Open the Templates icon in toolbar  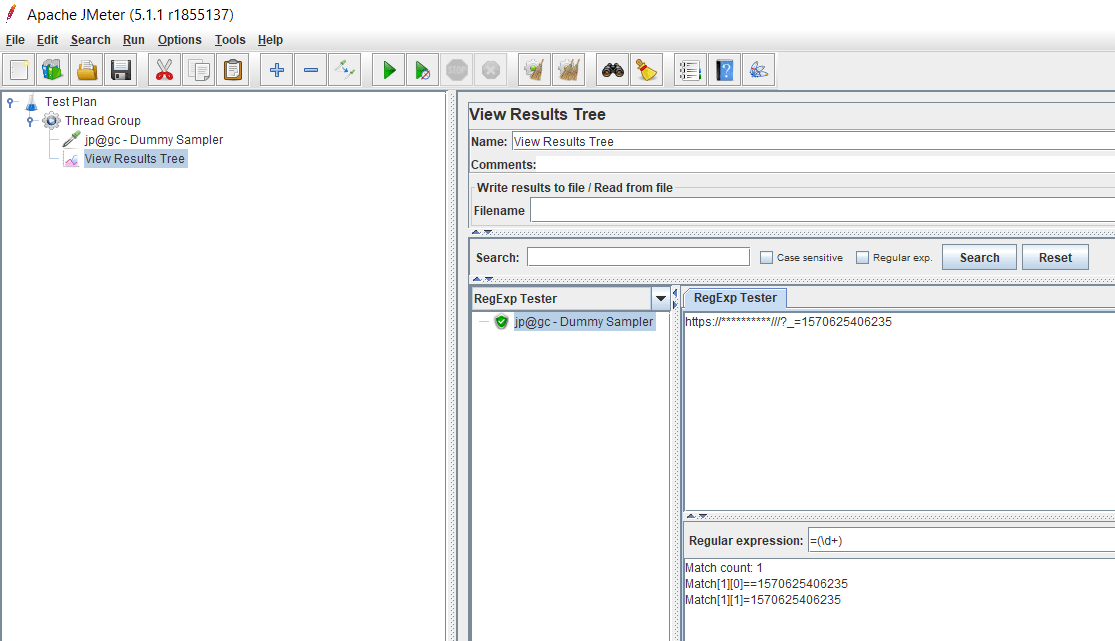(52, 70)
